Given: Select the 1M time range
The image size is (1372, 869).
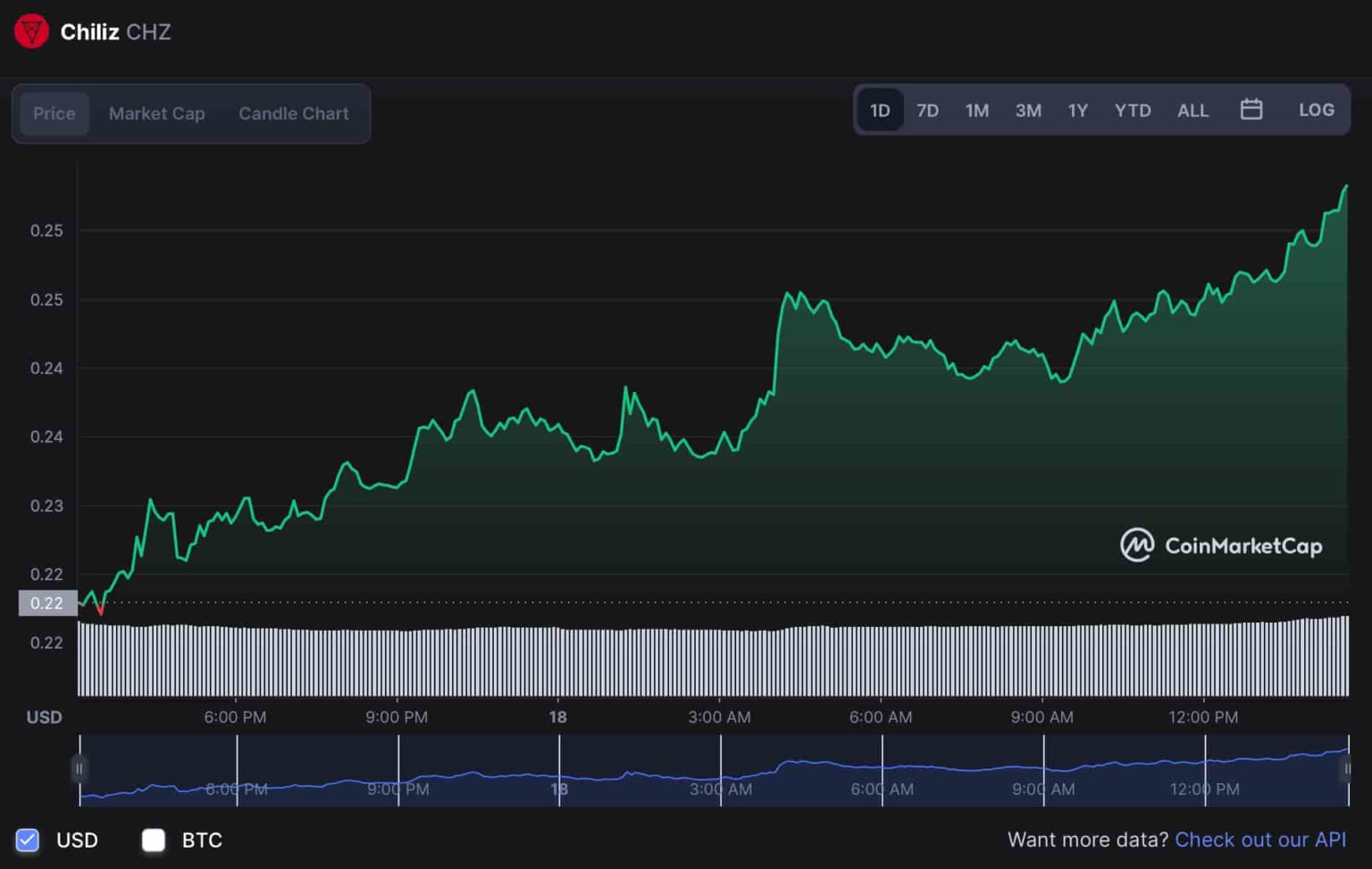Looking at the screenshot, I should click(x=976, y=110).
